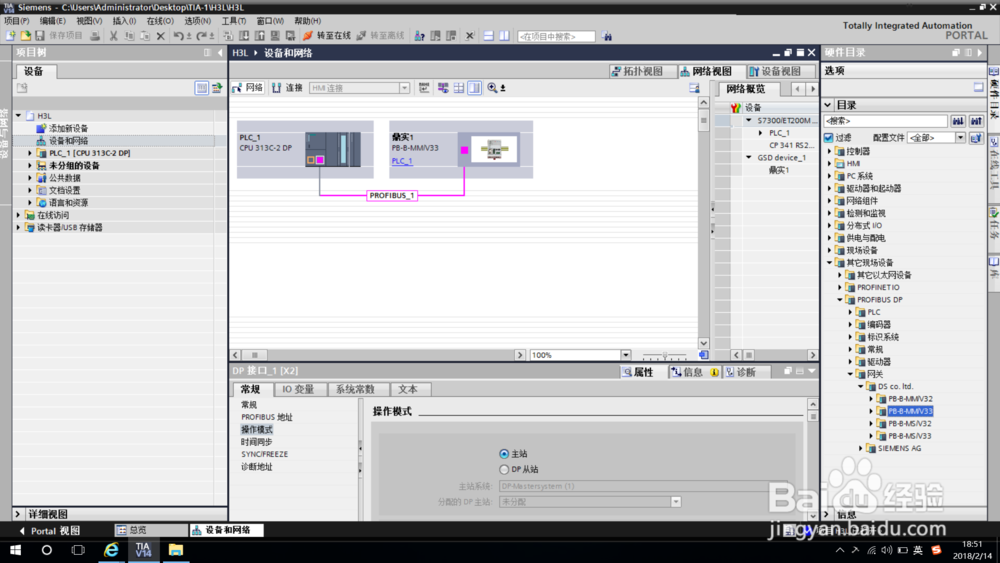
Task: Open the 帮助(H) menu
Action: [307, 21]
